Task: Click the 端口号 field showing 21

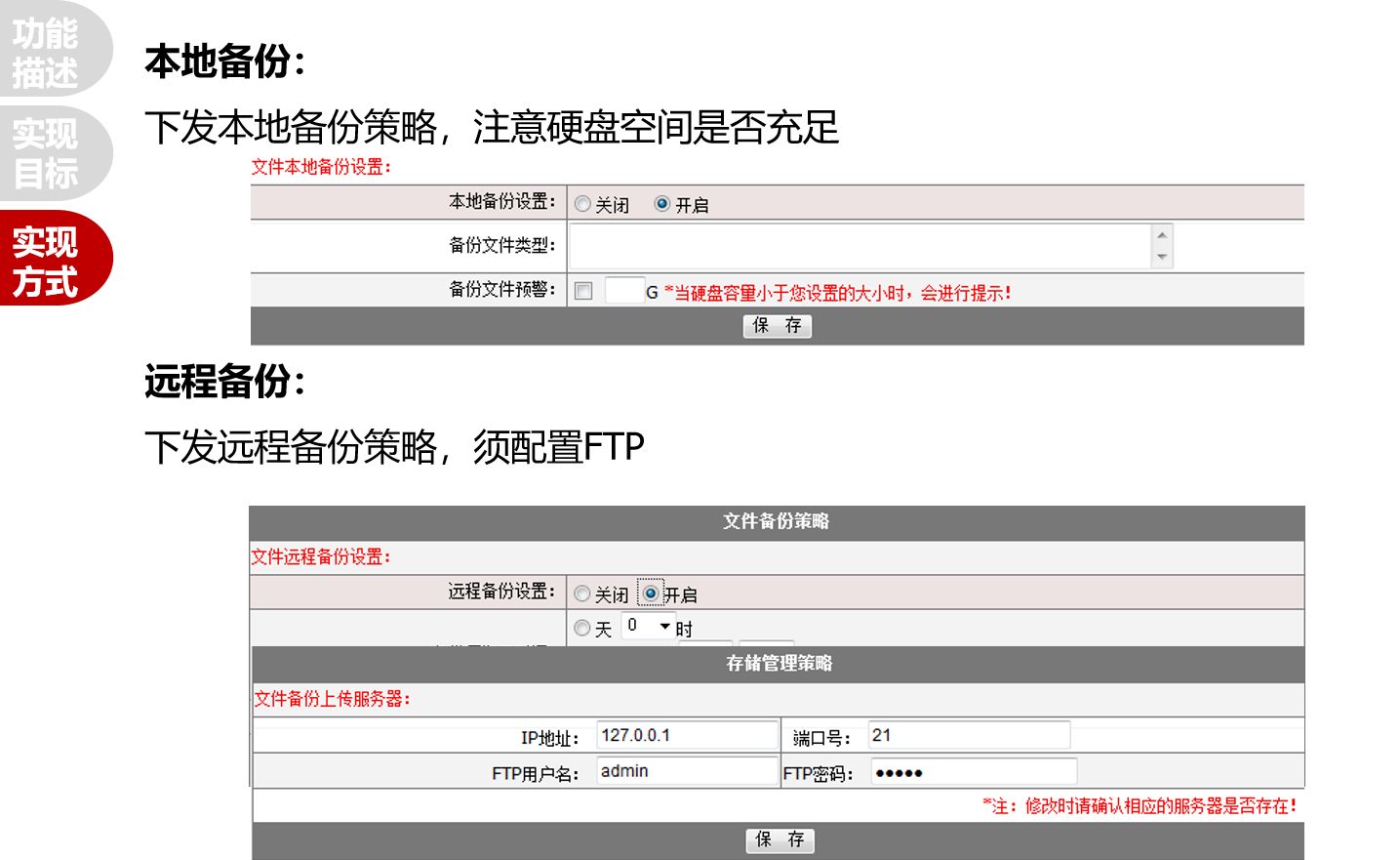Action: [968, 735]
